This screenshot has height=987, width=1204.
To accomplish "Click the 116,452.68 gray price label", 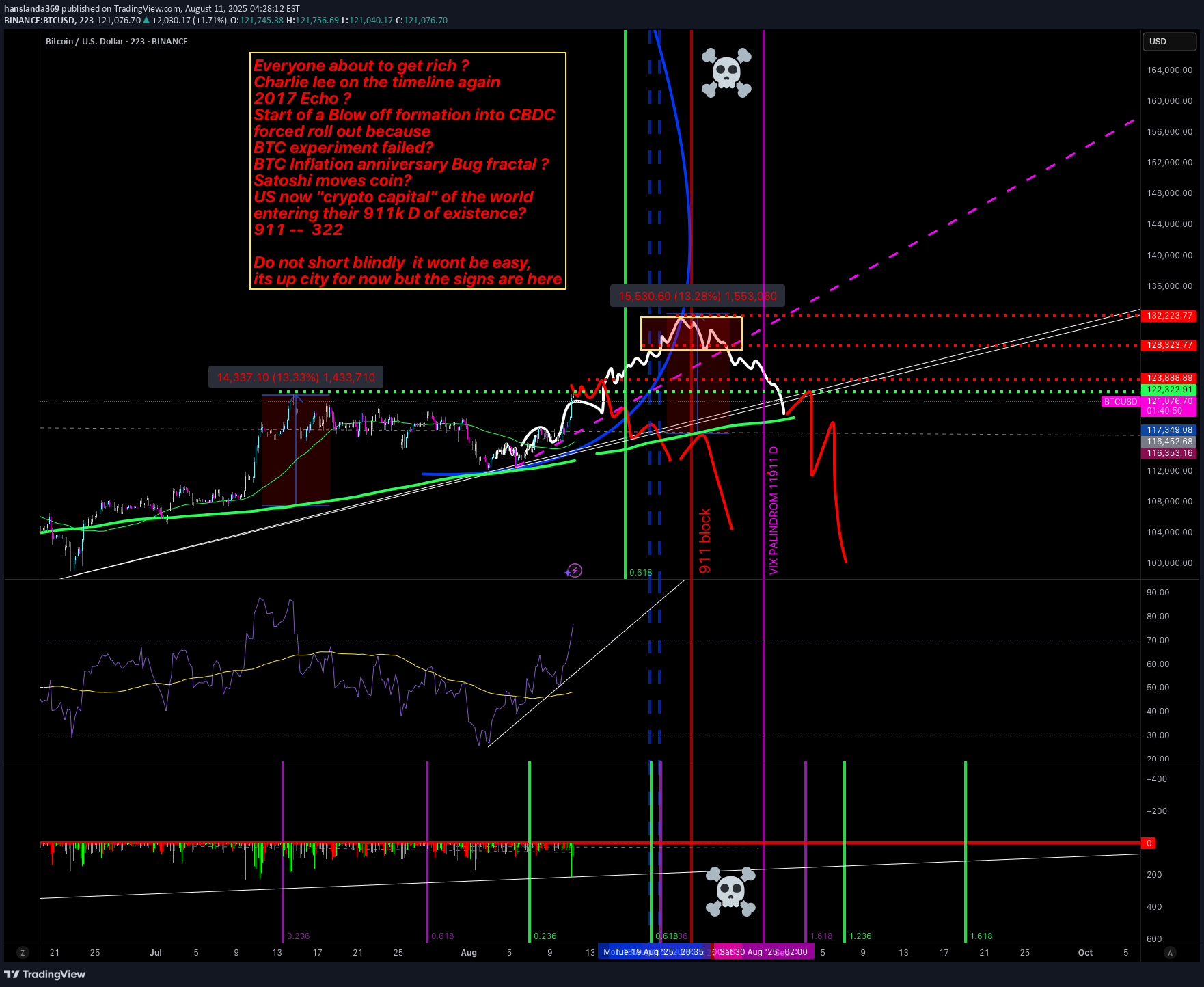I will click(x=1169, y=442).
